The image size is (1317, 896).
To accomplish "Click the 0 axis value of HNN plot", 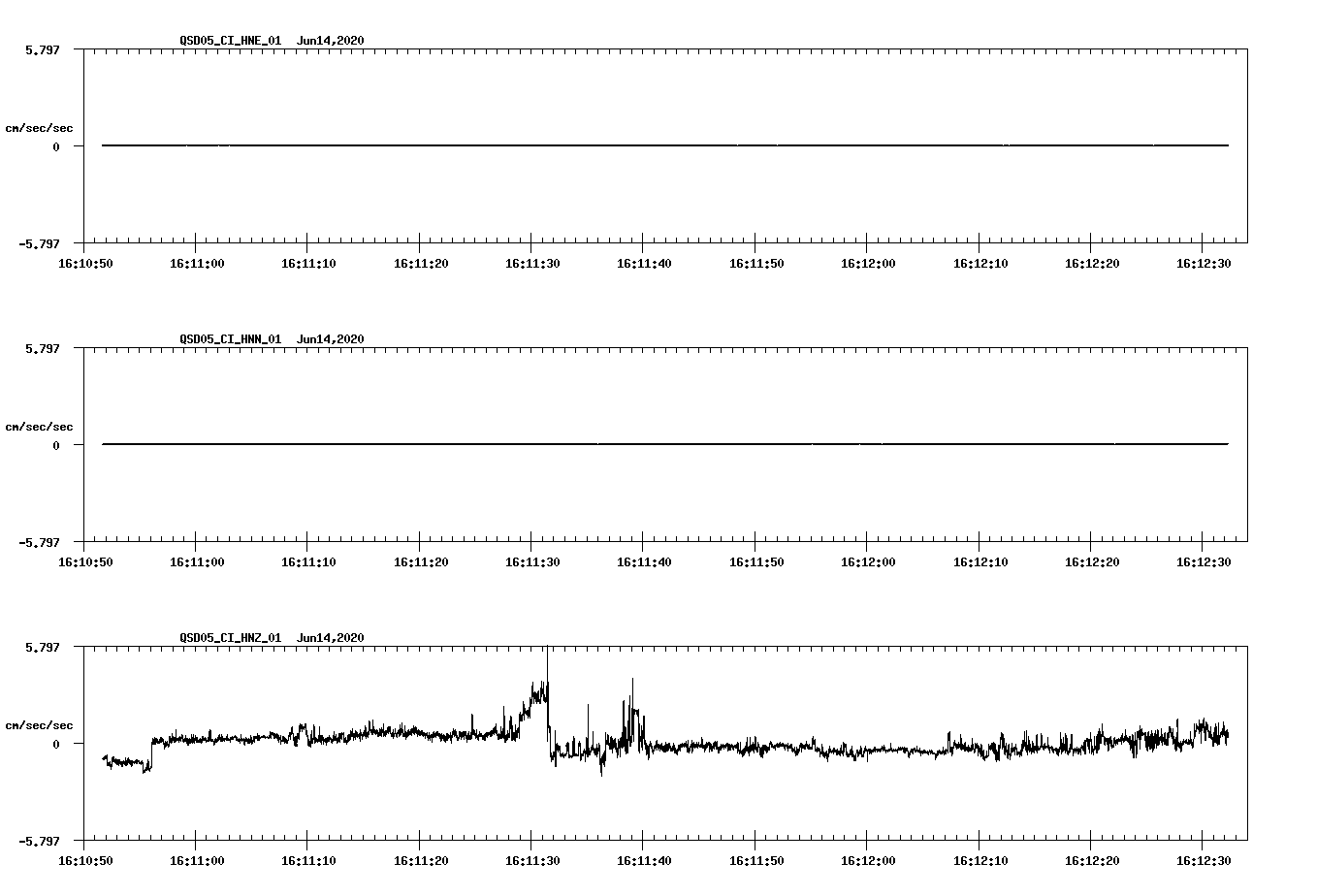I will click(56, 445).
